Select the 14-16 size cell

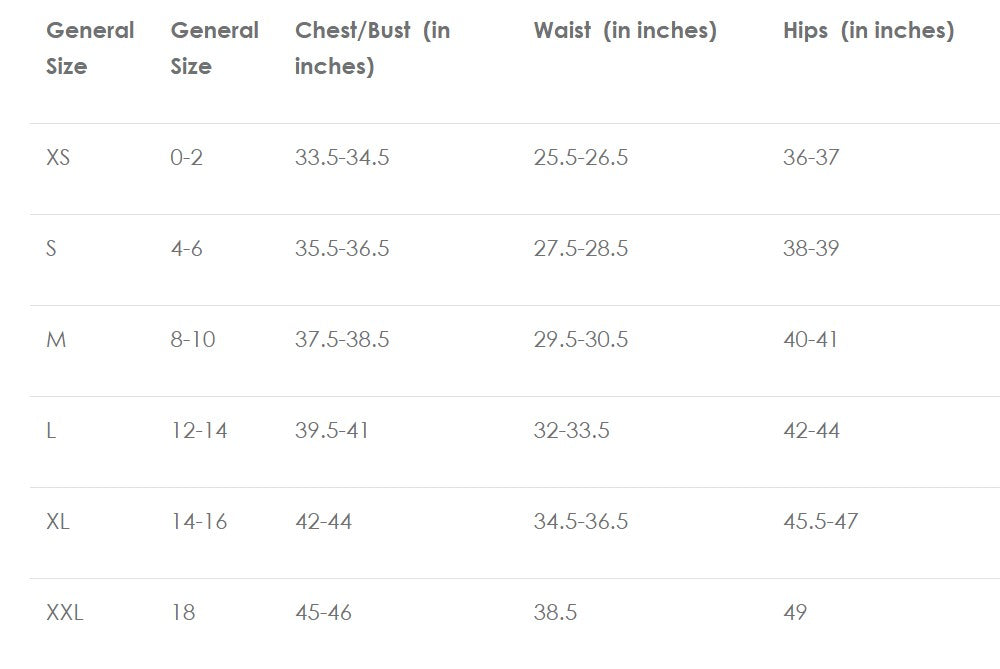(199, 521)
